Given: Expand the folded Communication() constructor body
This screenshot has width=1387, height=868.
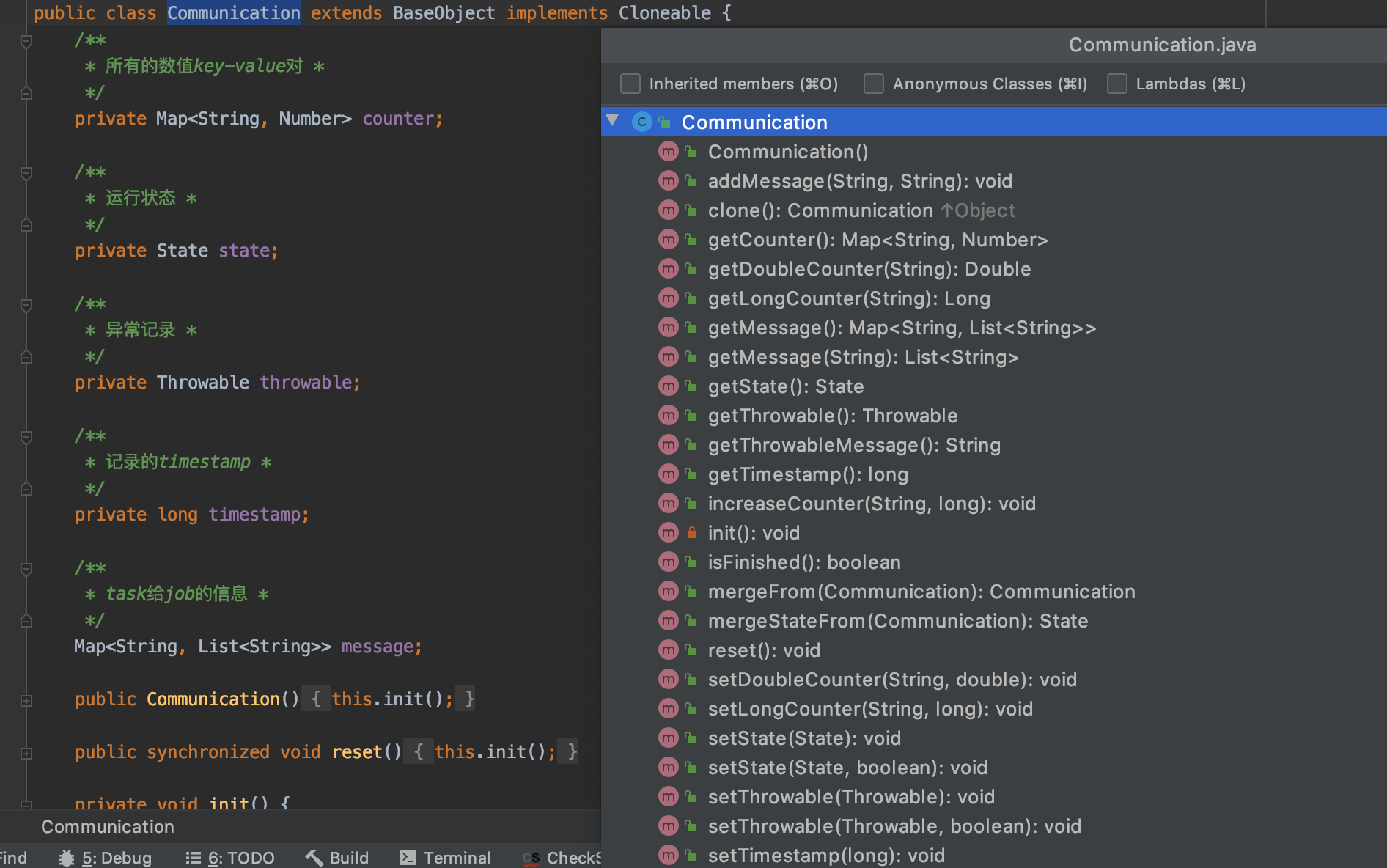Looking at the screenshot, I should coord(26,700).
